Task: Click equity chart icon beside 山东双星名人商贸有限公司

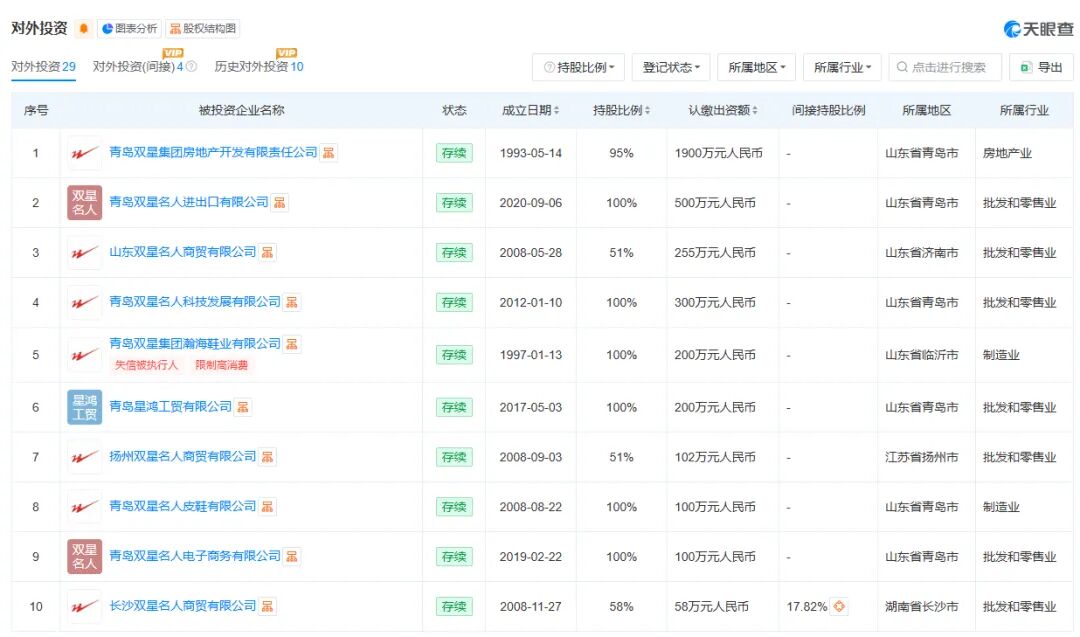Action: point(267,253)
